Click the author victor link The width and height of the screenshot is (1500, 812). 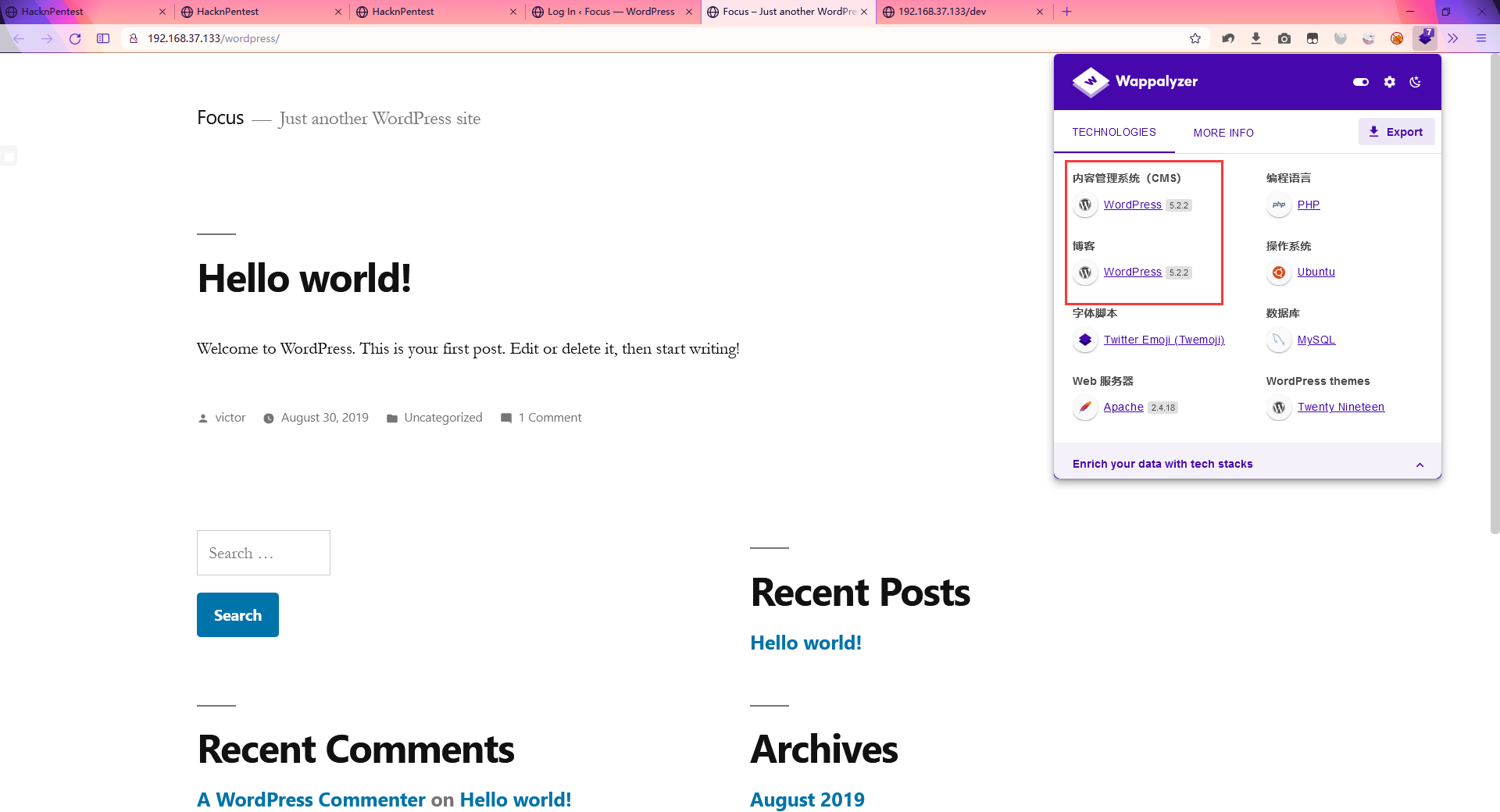tap(230, 418)
